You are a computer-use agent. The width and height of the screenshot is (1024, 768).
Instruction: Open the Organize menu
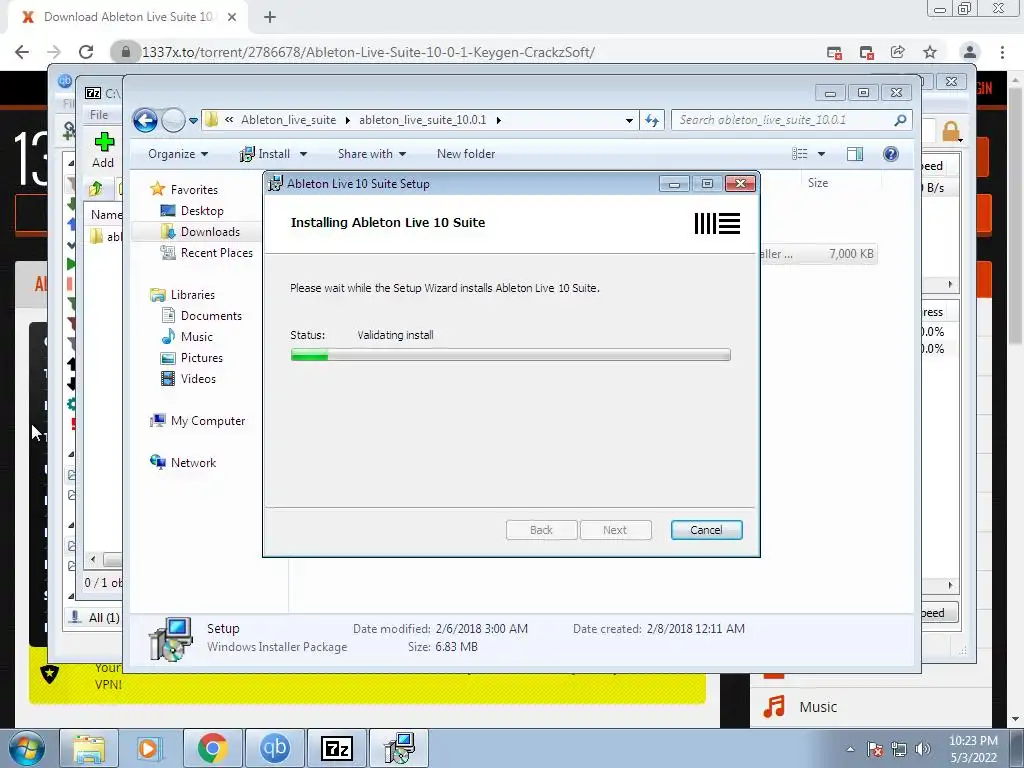tap(178, 154)
